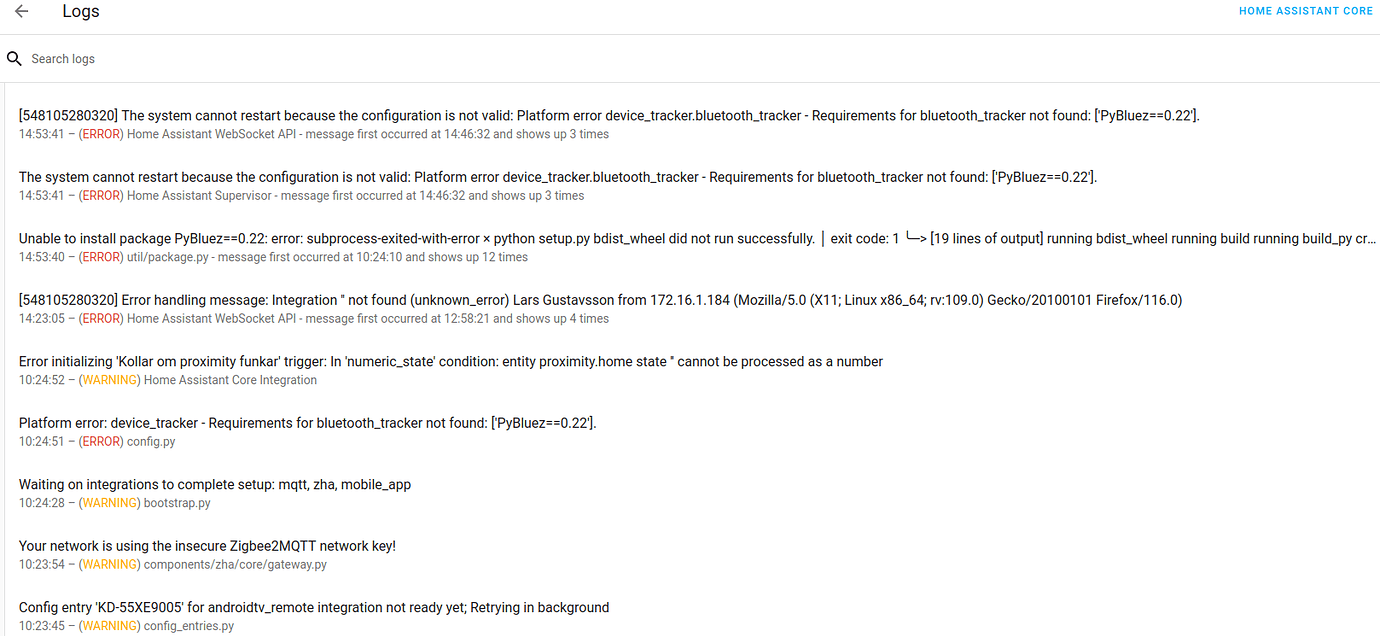This screenshot has height=636, width=1380.
Task: Focus the Search logs input field
Action: click(400, 59)
